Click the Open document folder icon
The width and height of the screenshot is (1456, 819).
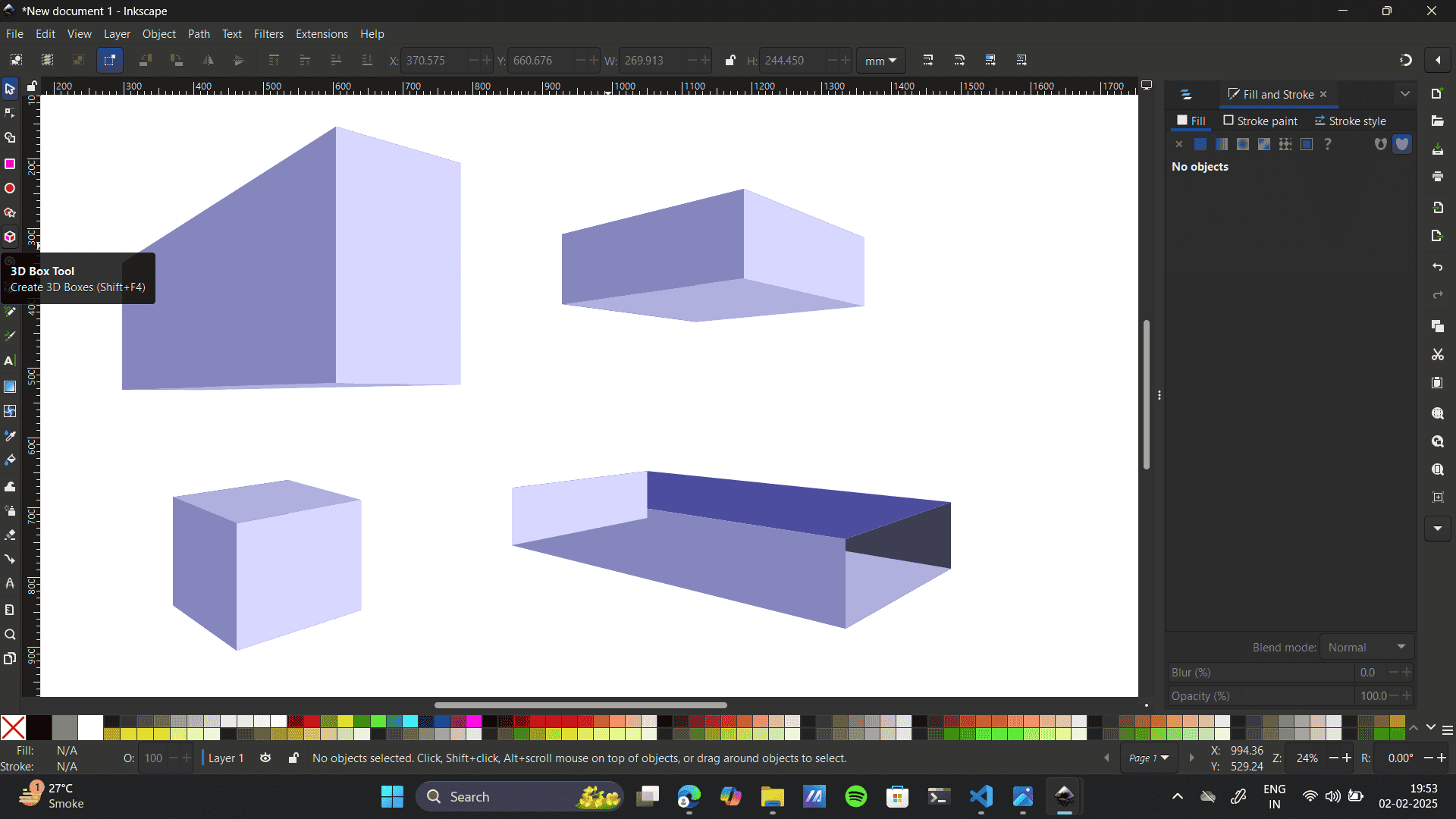1437,121
